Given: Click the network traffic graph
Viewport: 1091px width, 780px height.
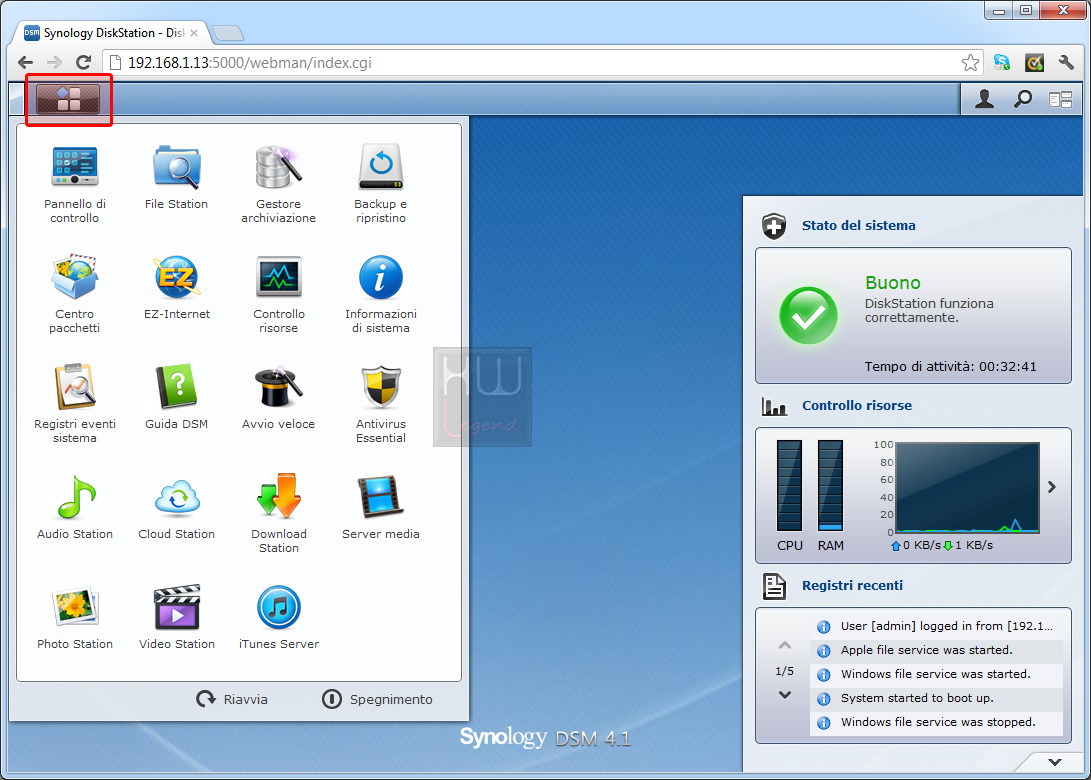Looking at the screenshot, I should (968, 488).
